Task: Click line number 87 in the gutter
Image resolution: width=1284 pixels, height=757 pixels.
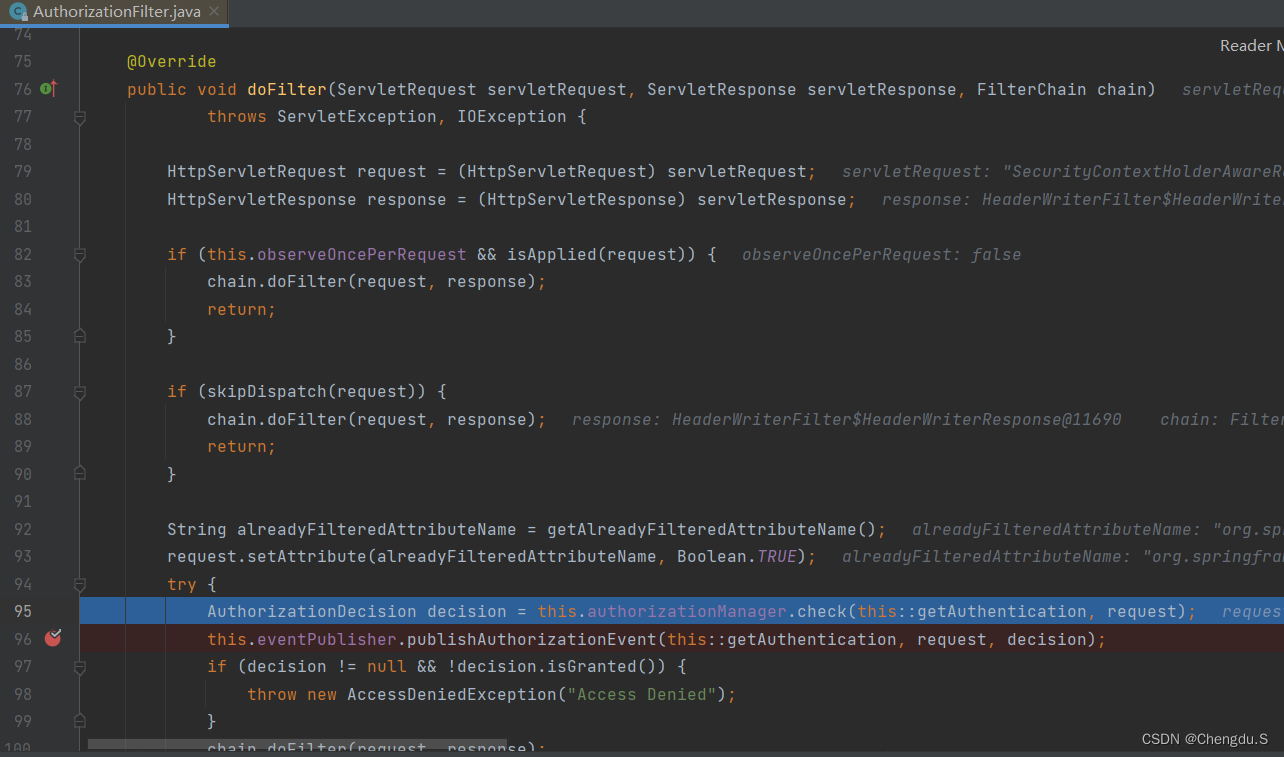Action: [x=22, y=392]
